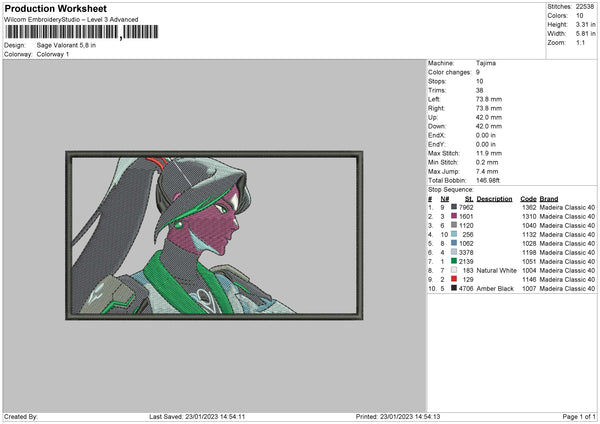Click the green swatch with code 1051
The image size is (600, 424).
[454, 261]
